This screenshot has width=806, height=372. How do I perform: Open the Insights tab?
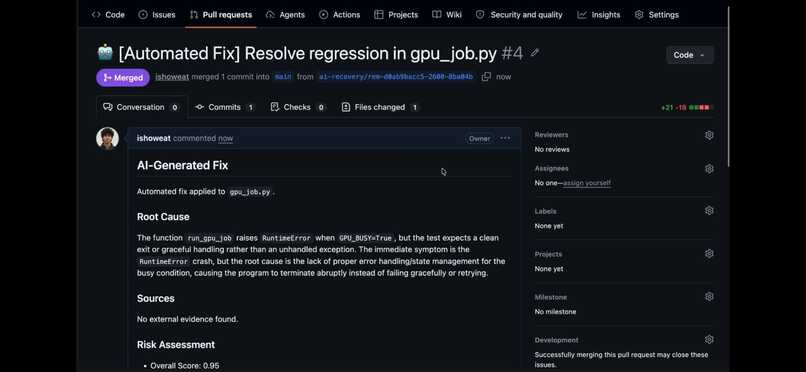pos(599,15)
